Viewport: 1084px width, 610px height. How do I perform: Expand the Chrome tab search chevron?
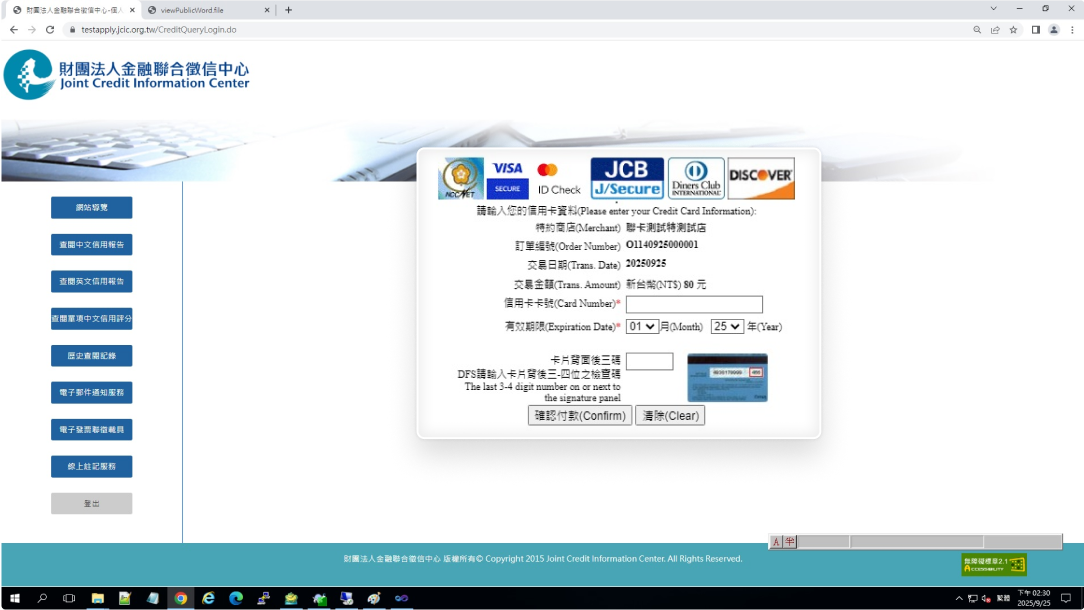tap(993, 9)
